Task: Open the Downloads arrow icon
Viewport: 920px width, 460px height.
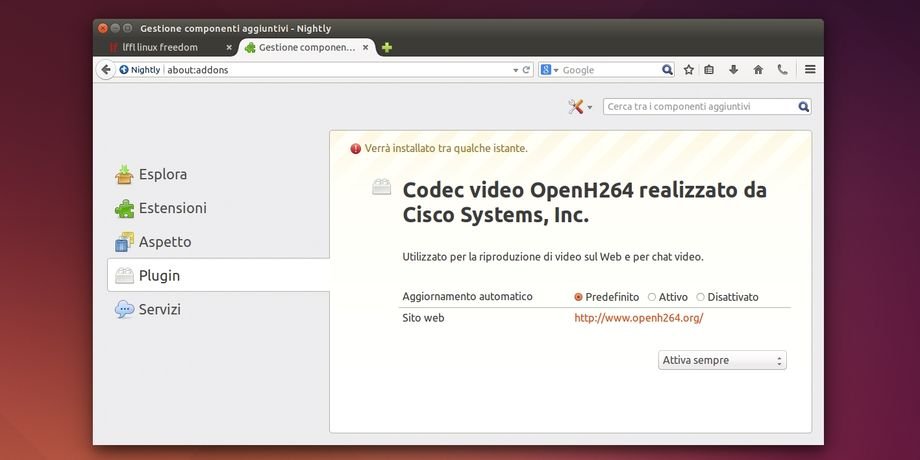Action: 733,70
